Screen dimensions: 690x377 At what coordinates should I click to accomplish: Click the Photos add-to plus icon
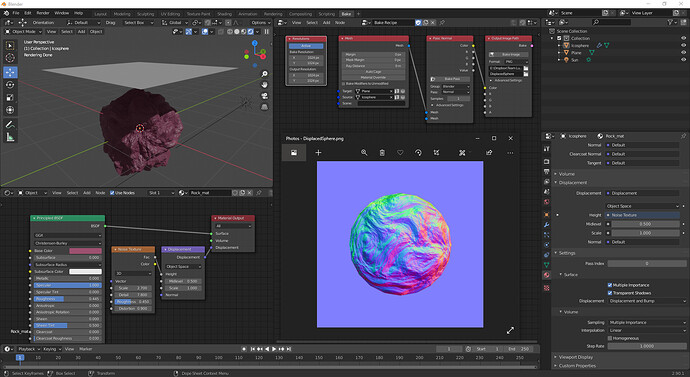(x=318, y=153)
